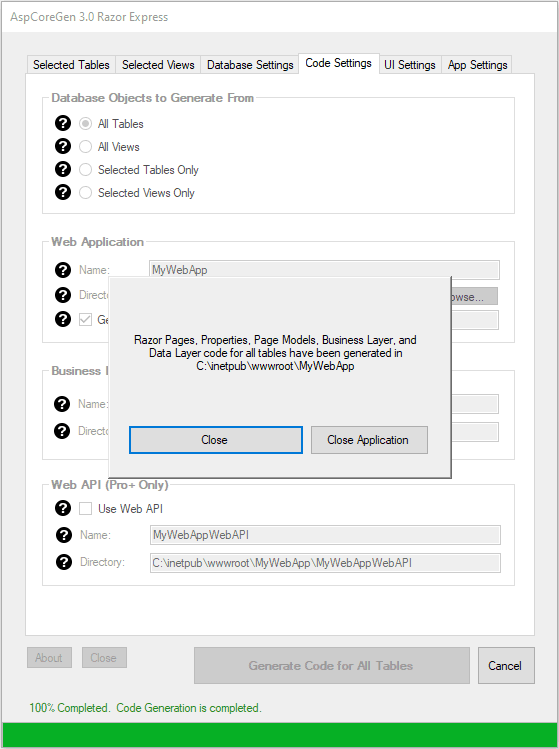
Task: Switch to the Selected Tables tab
Action: coord(71,64)
